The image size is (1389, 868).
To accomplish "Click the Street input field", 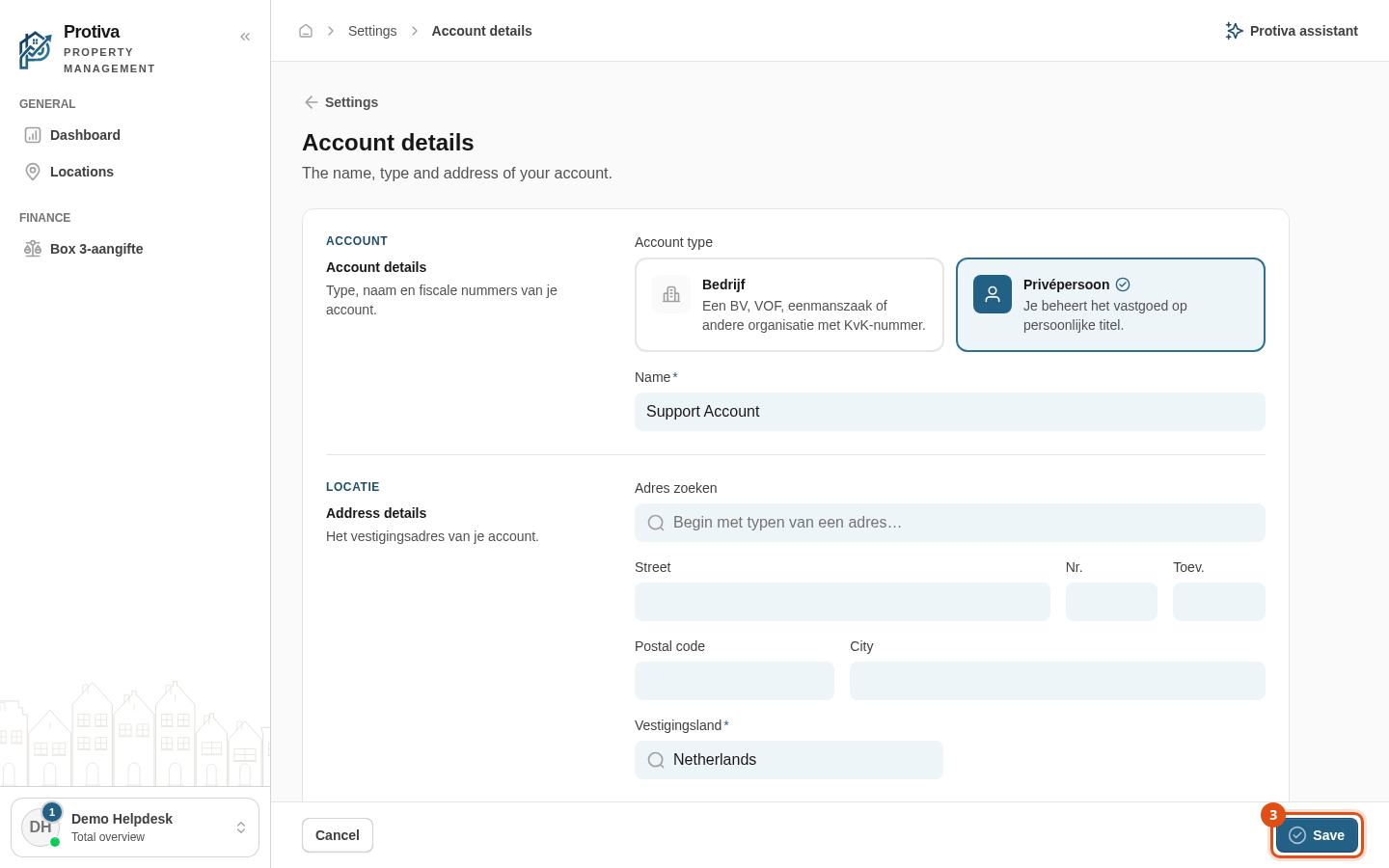I will [842, 602].
